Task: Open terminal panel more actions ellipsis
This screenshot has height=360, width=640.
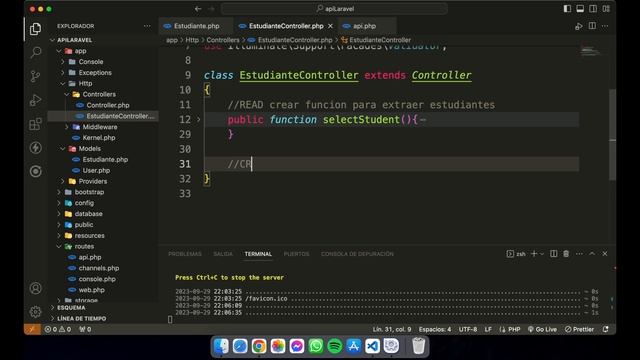Action: (579, 254)
